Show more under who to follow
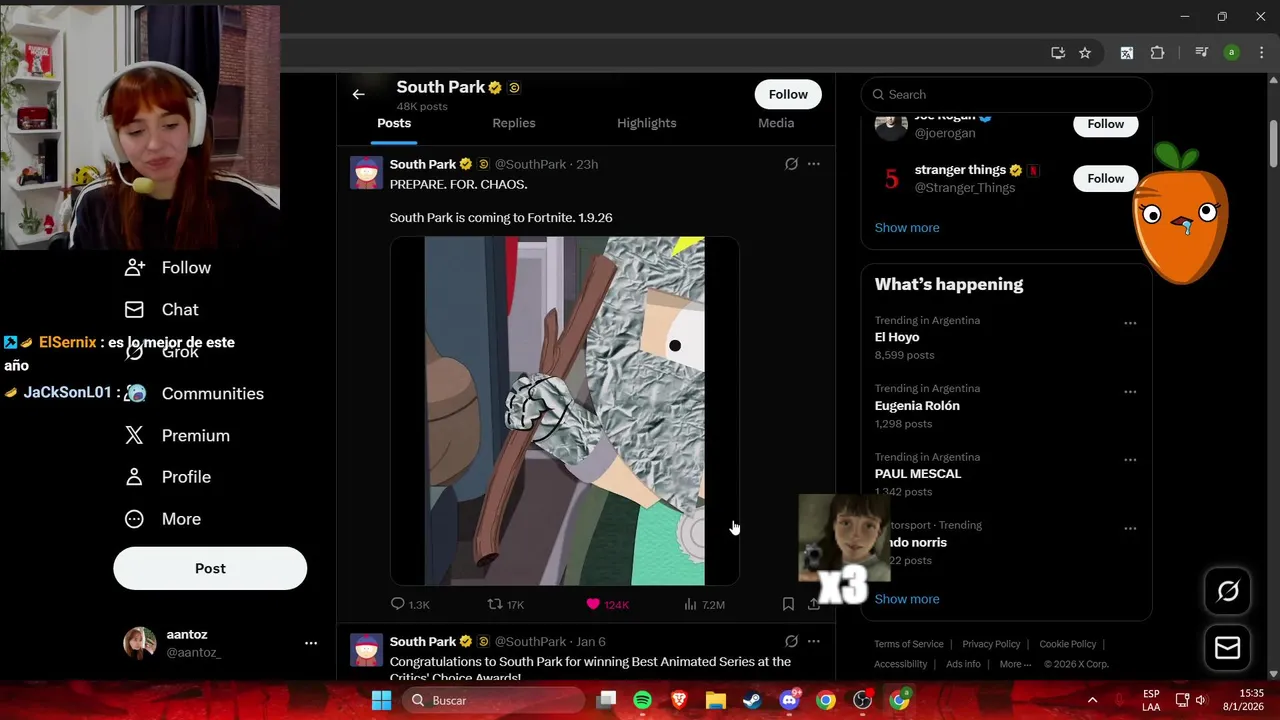The height and width of the screenshot is (720, 1280). pyautogui.click(x=907, y=227)
